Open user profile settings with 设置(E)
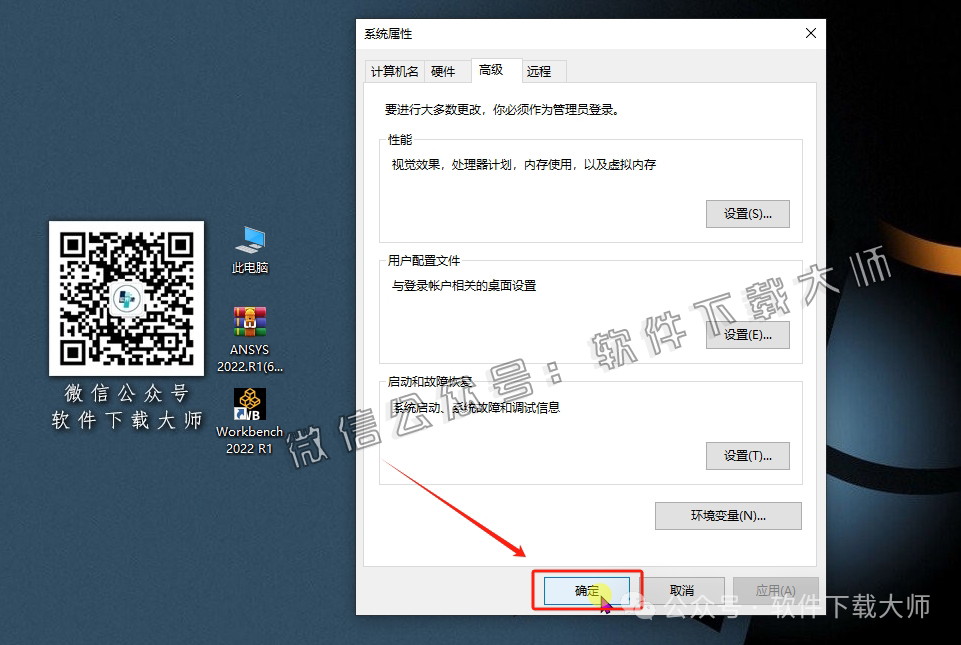The image size is (961, 645). (747, 334)
